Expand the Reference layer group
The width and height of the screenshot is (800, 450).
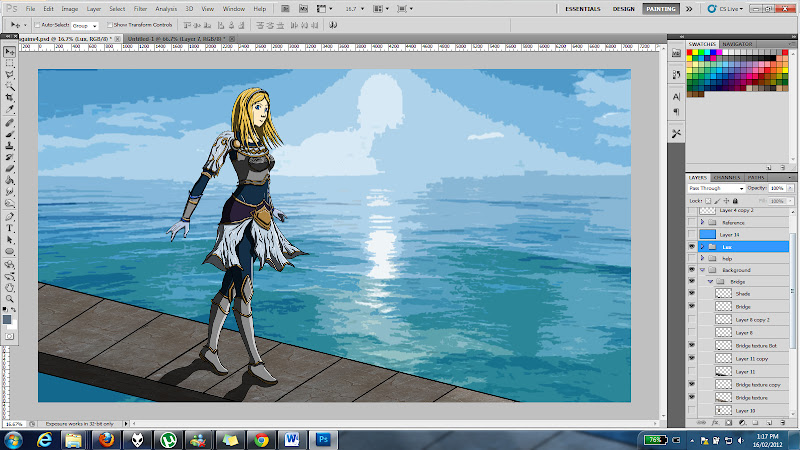[x=702, y=222]
